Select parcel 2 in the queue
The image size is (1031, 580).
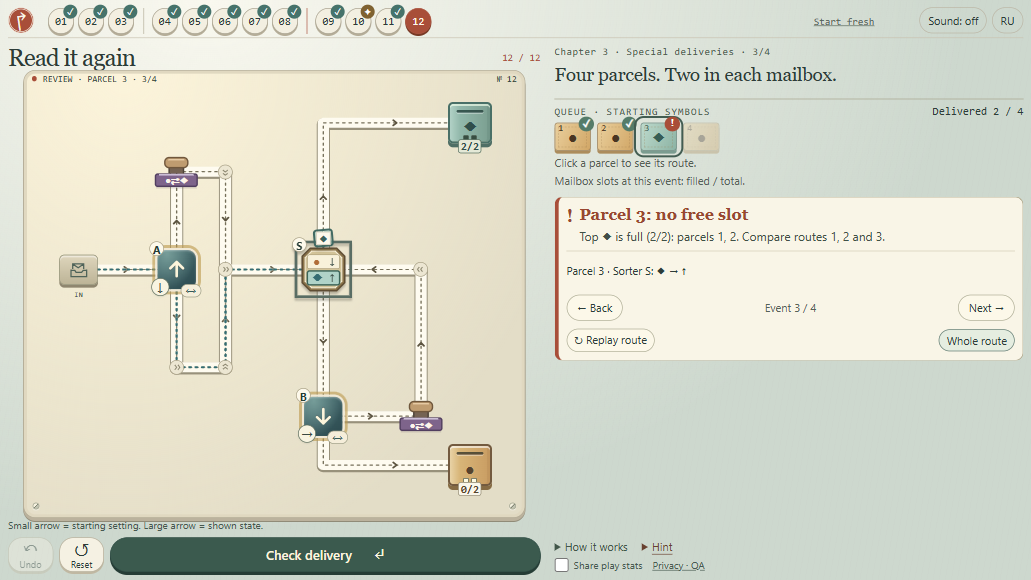point(615,137)
